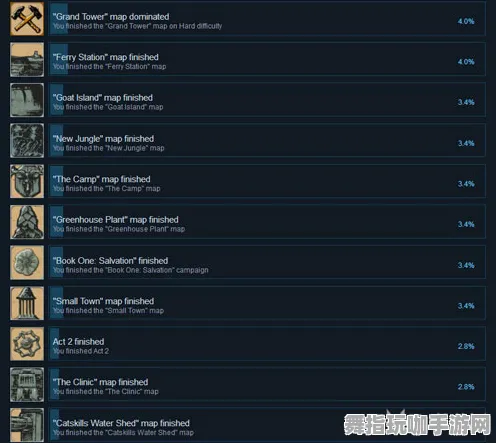
Task: Open the "Ferry Station" map finished entry
Action: pos(267,59)
